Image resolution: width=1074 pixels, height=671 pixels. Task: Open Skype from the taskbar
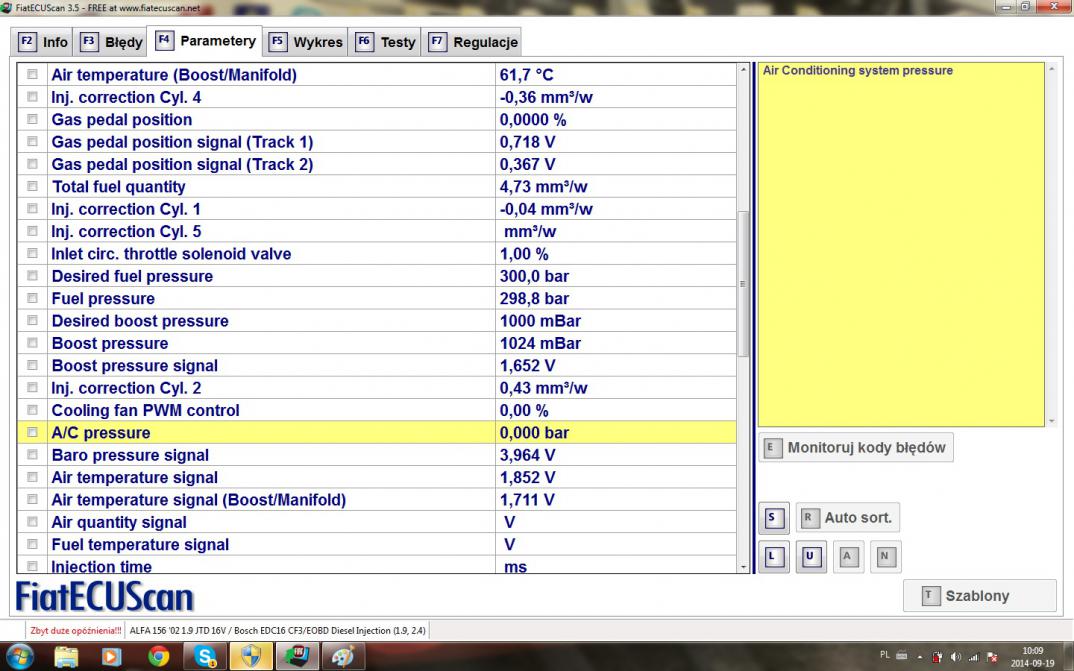[x=207, y=656]
